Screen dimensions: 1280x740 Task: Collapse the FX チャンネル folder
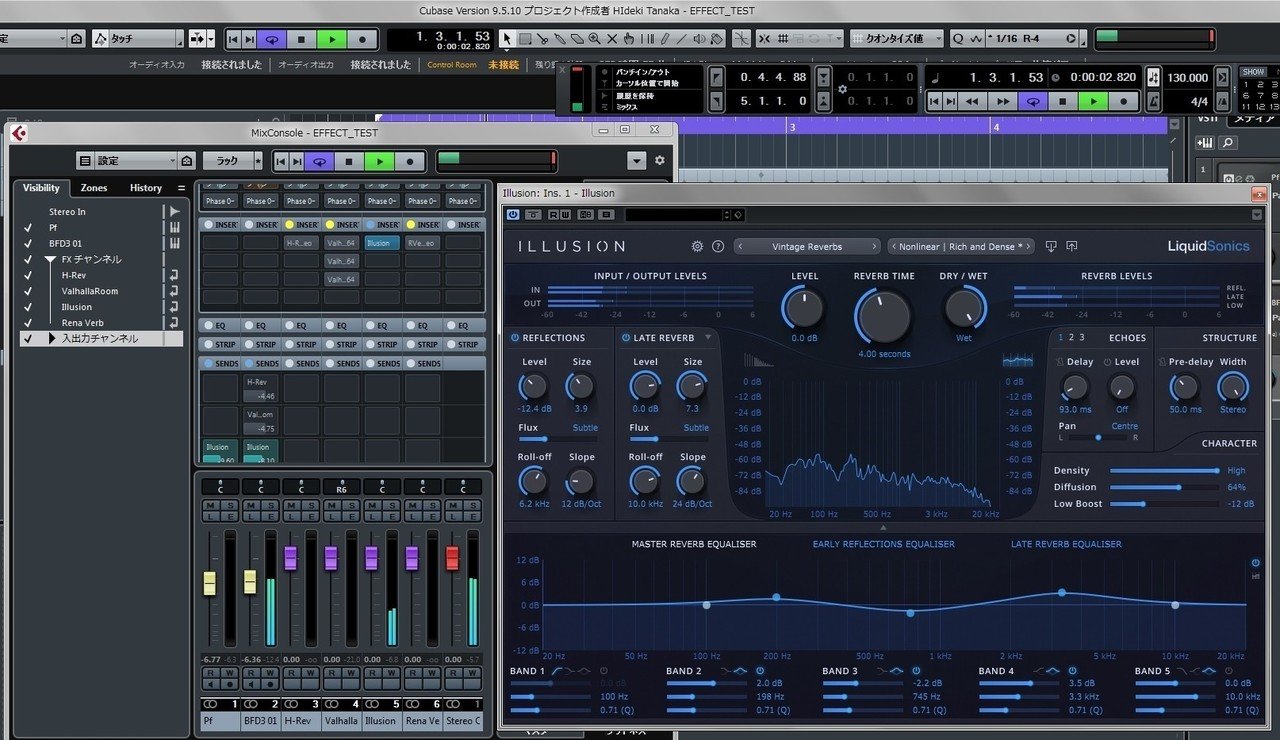tap(50, 259)
